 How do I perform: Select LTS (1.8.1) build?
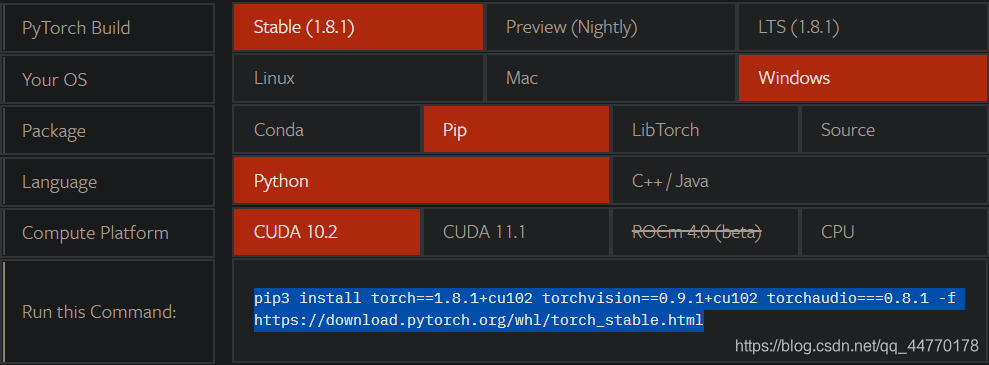coord(862,27)
